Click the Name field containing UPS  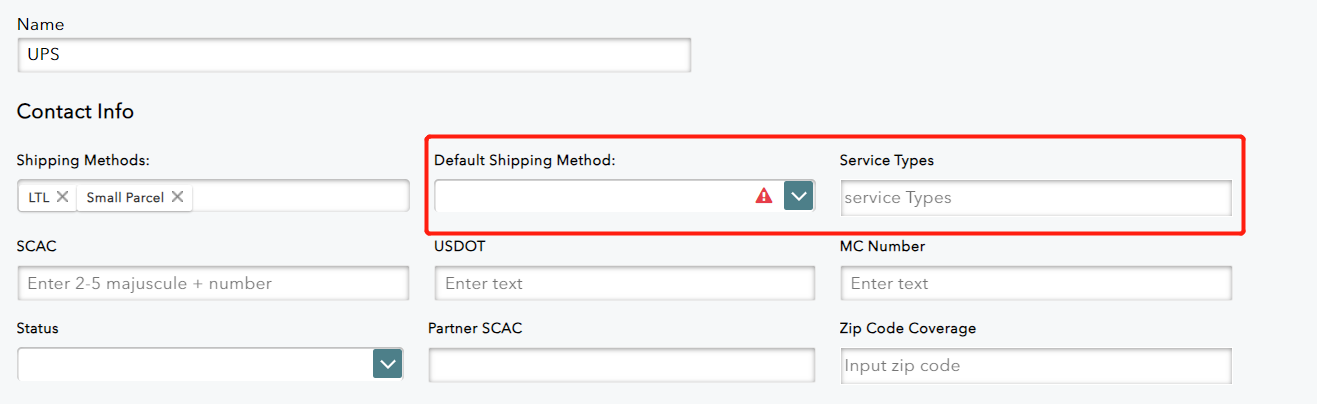pos(354,55)
